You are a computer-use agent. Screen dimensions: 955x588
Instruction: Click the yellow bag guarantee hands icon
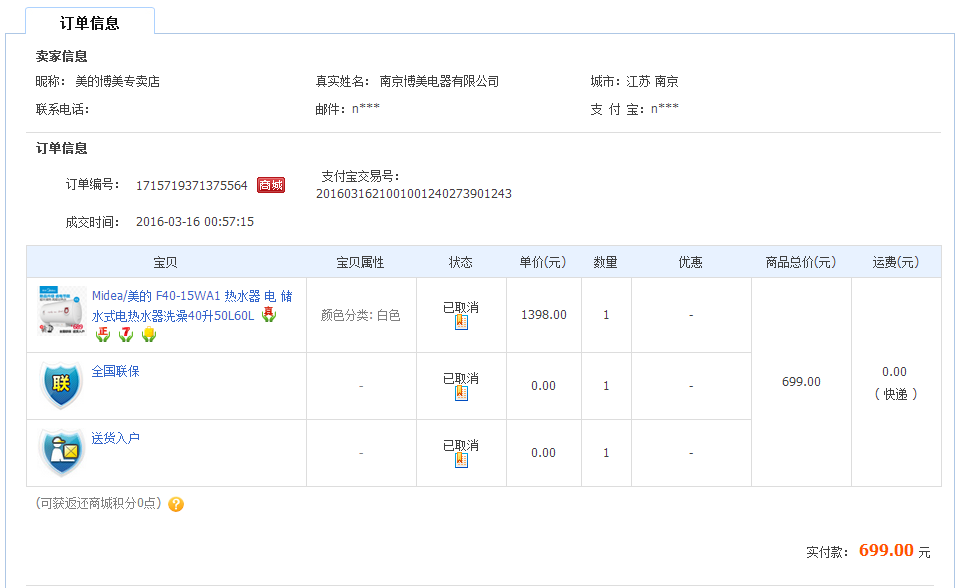click(149, 334)
